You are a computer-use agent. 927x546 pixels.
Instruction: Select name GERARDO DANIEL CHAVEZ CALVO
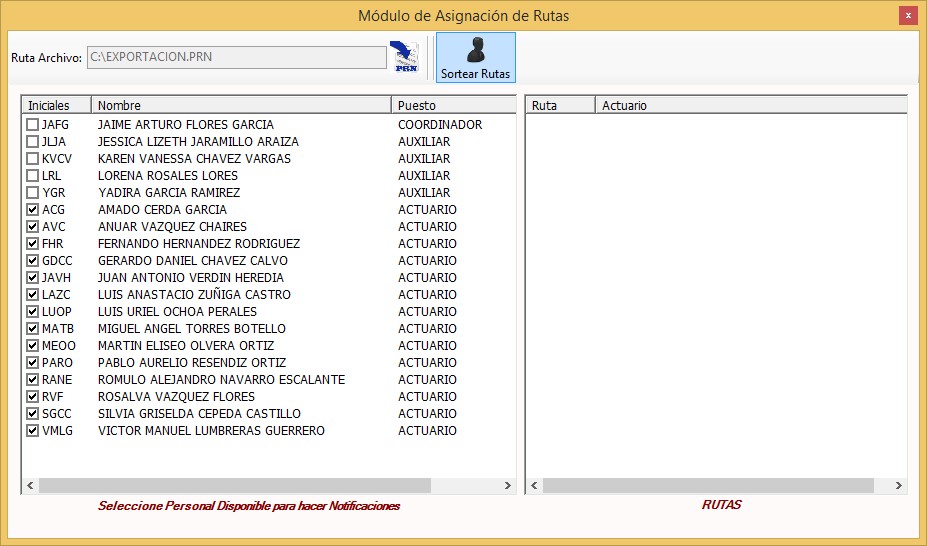(193, 261)
